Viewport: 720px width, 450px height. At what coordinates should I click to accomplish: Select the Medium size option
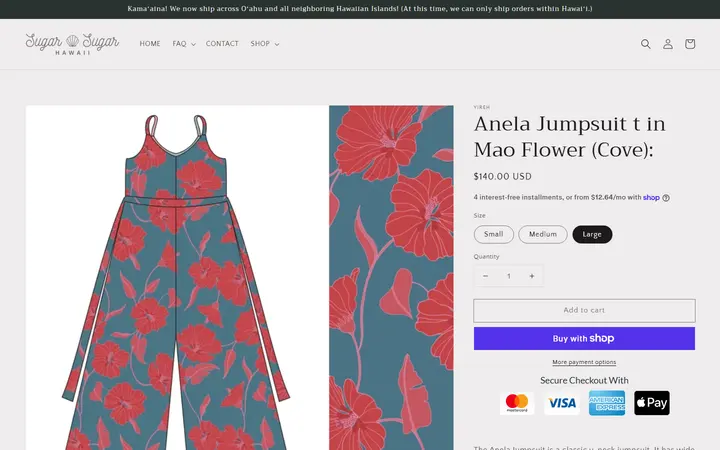pyautogui.click(x=543, y=234)
